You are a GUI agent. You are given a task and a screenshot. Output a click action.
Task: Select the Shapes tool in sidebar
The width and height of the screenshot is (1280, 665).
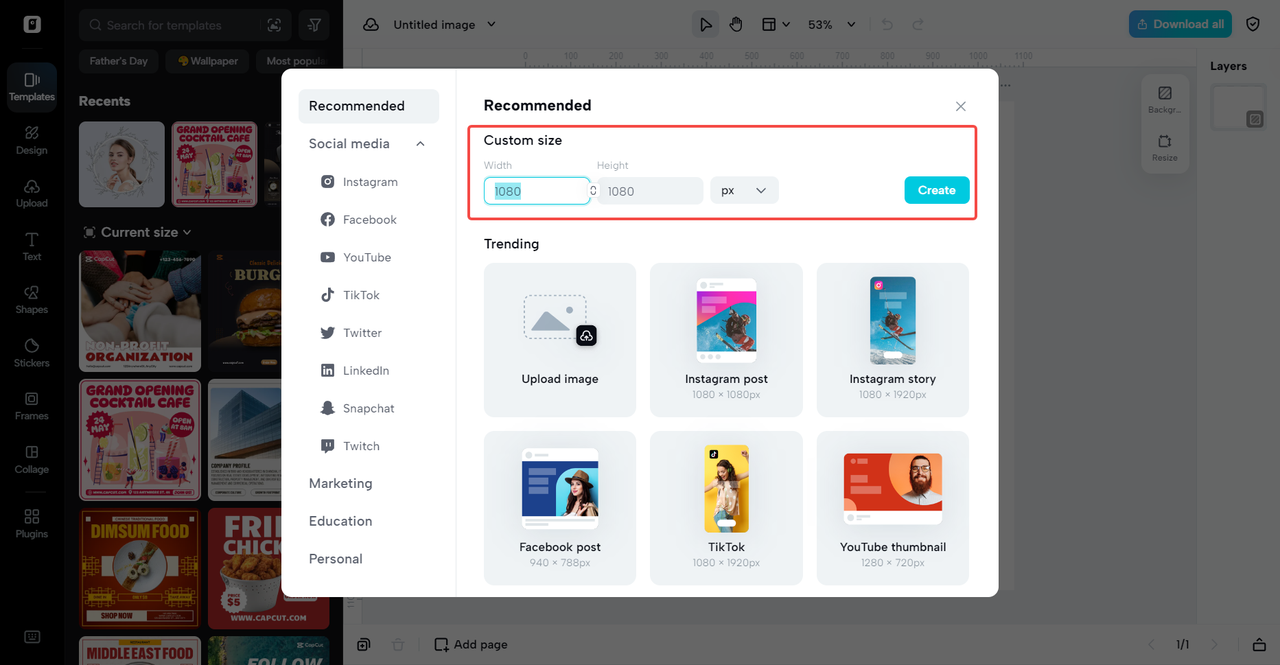pyautogui.click(x=31, y=298)
